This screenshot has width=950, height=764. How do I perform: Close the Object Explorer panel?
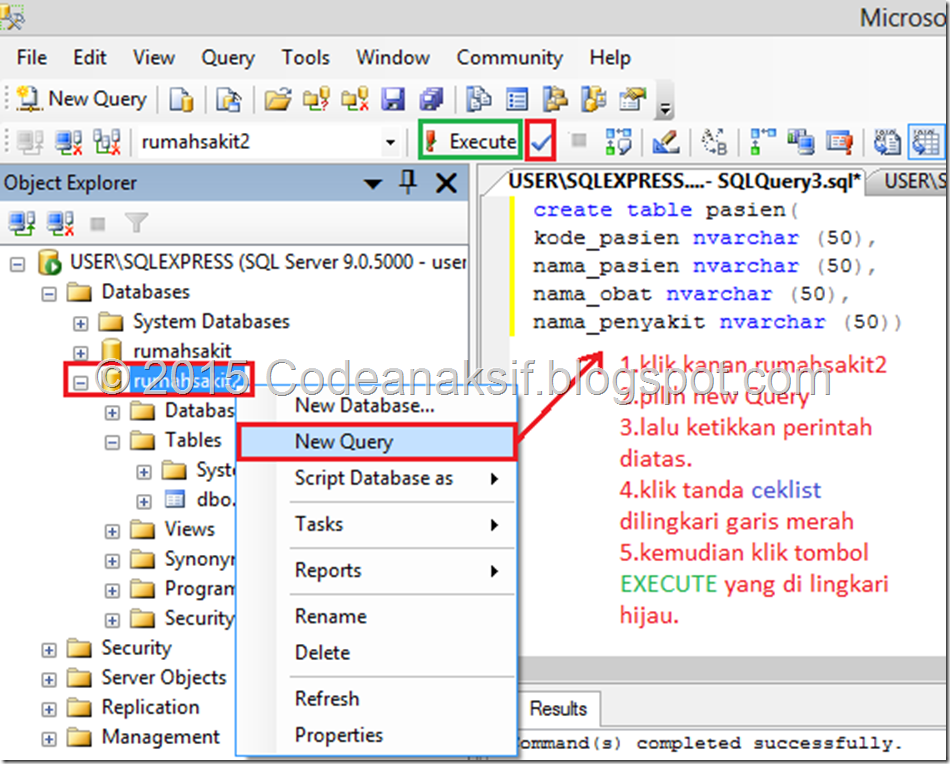point(447,183)
